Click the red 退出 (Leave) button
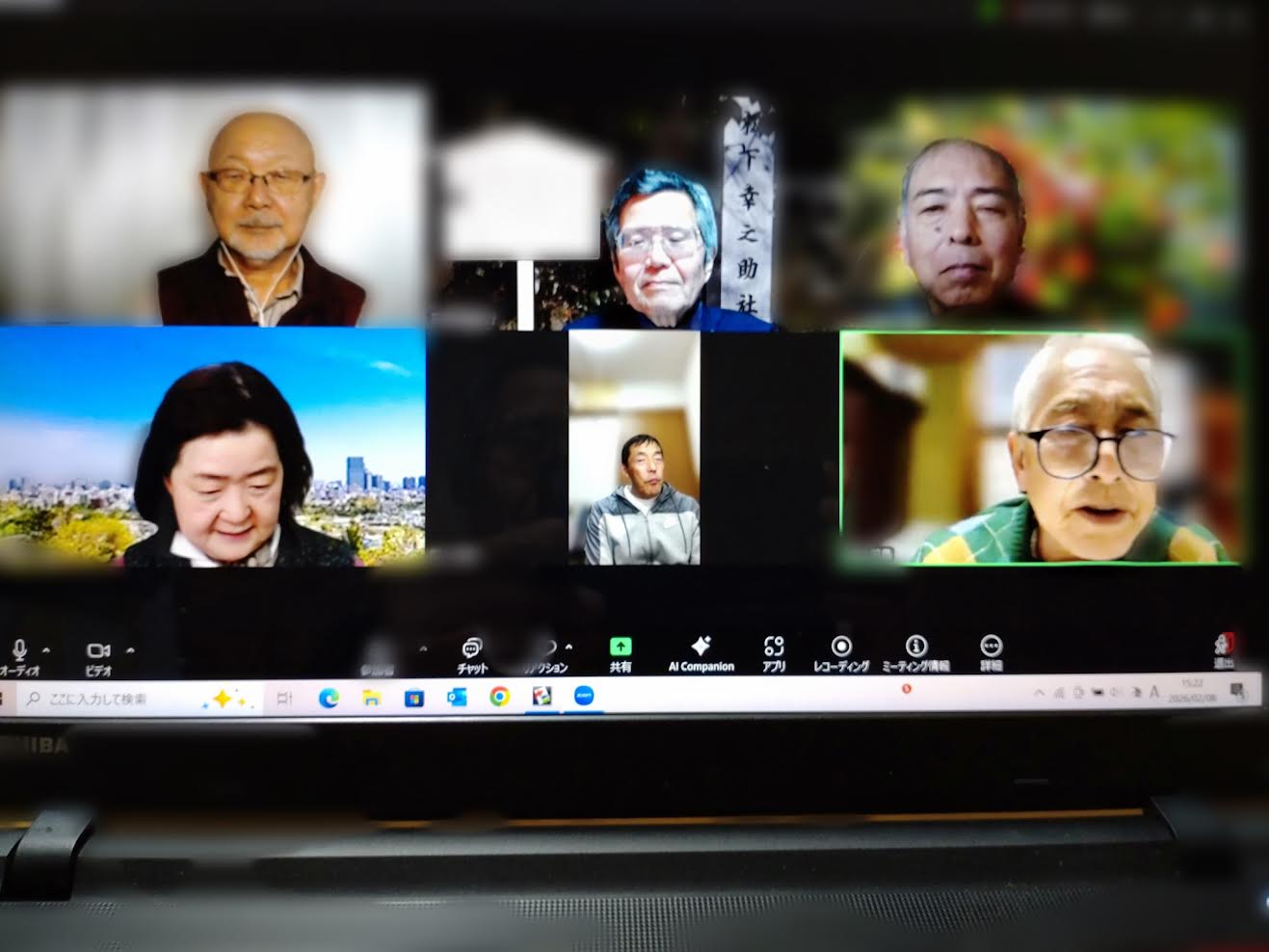Screen dimensions: 1269x952 click(1222, 646)
